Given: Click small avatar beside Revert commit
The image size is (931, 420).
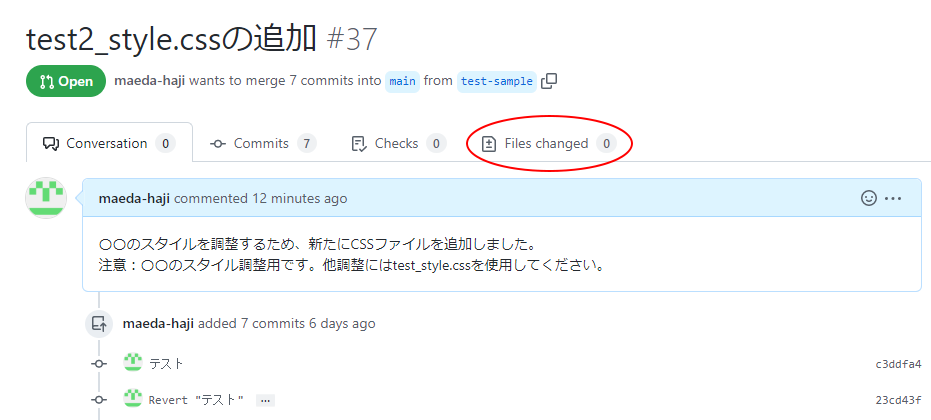Looking at the screenshot, I should coord(133,399).
